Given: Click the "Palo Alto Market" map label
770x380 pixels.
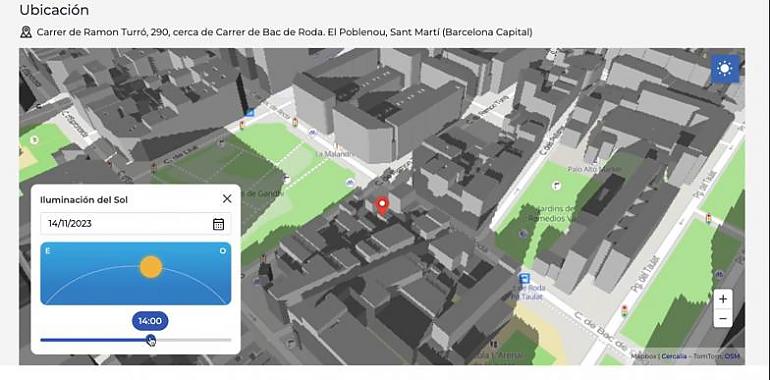Looking at the screenshot, I should click(x=595, y=169).
